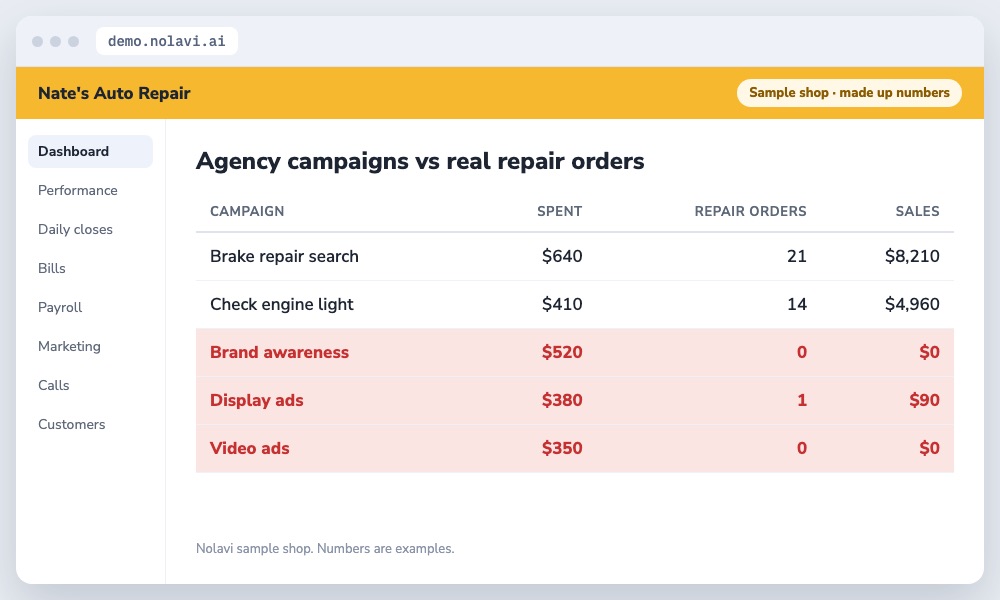Click the $410 spent value
The height and width of the screenshot is (600, 1000).
click(x=562, y=304)
